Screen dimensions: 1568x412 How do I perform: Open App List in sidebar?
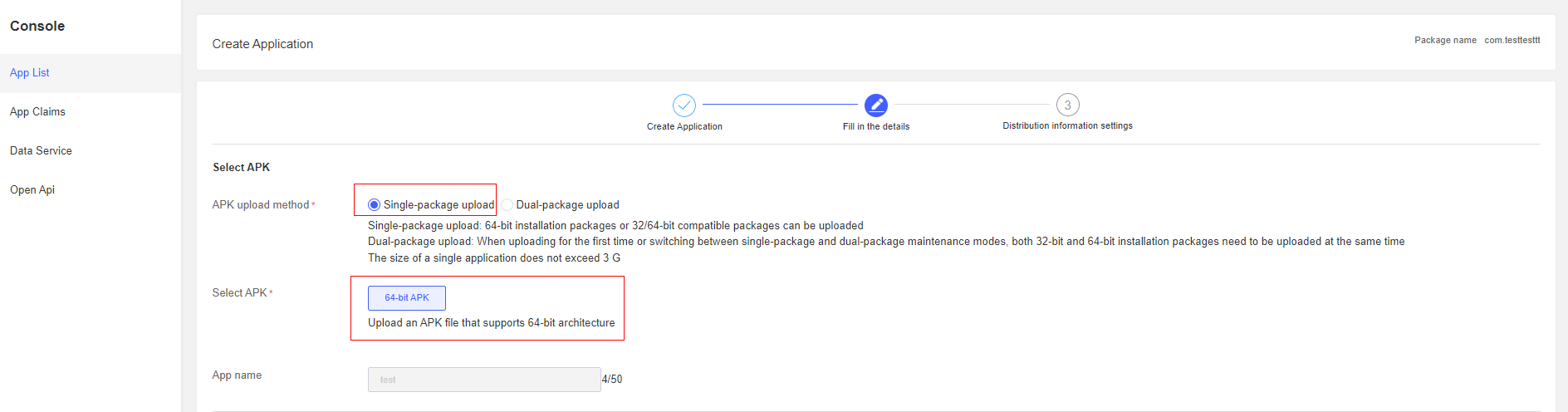(x=30, y=73)
